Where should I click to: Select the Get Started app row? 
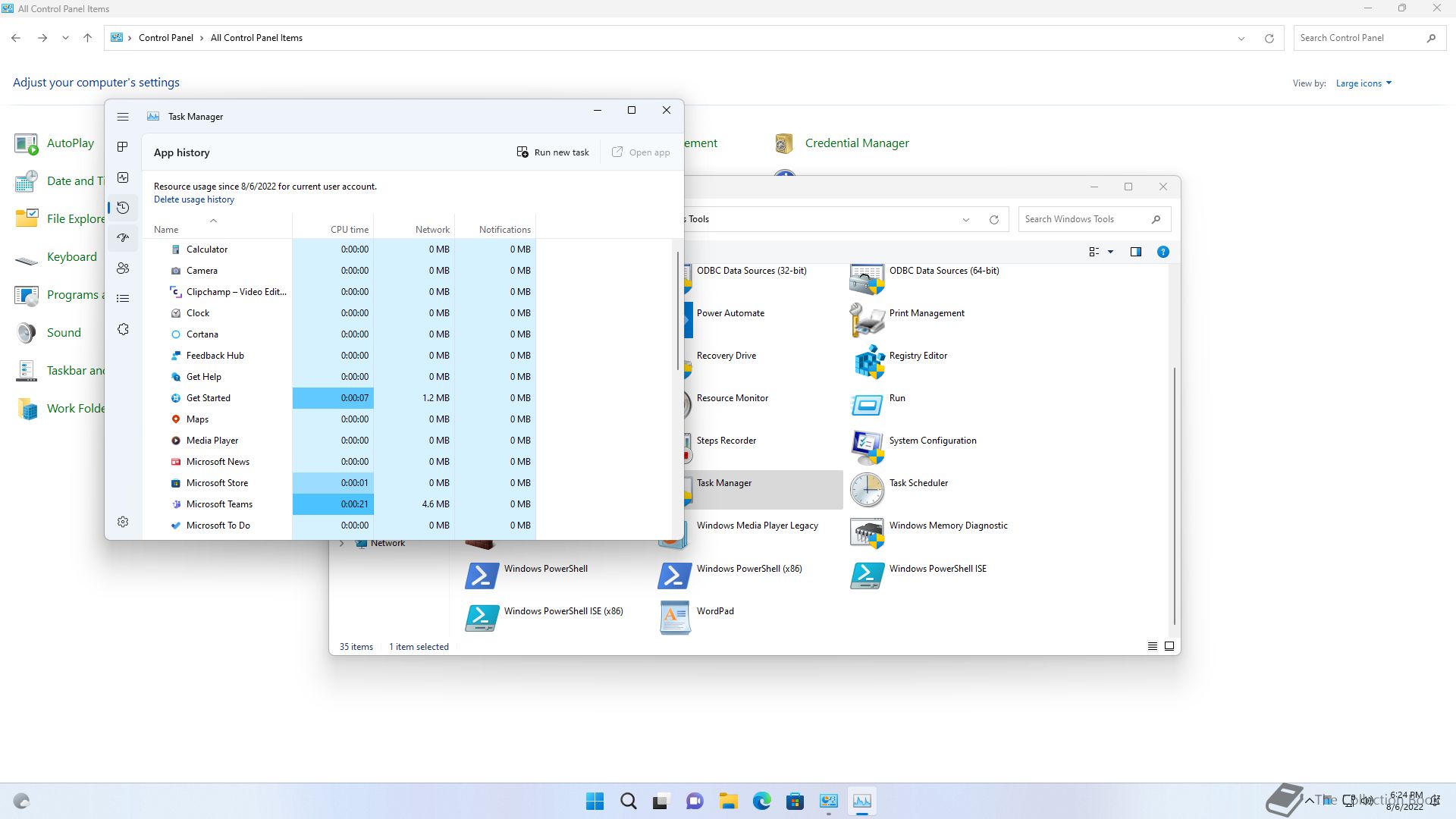click(x=338, y=398)
